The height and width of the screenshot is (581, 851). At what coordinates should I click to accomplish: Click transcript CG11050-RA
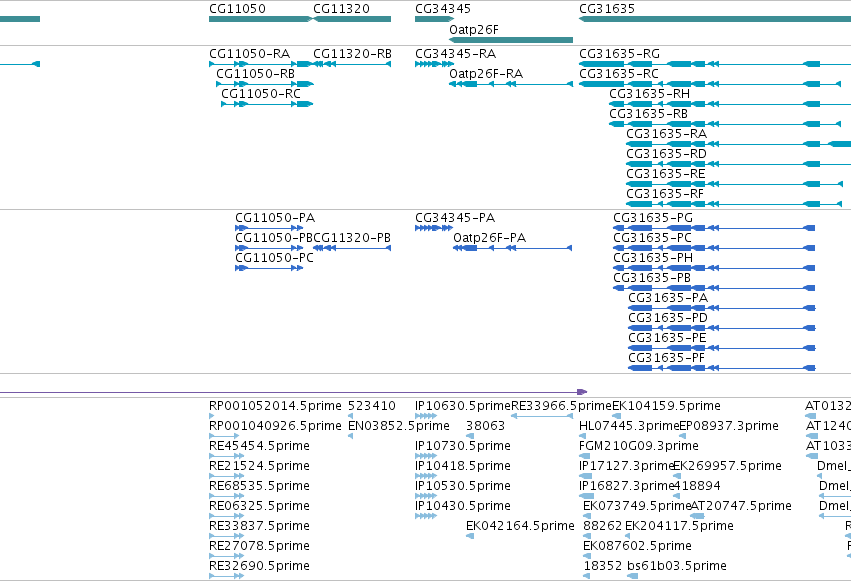point(261,64)
